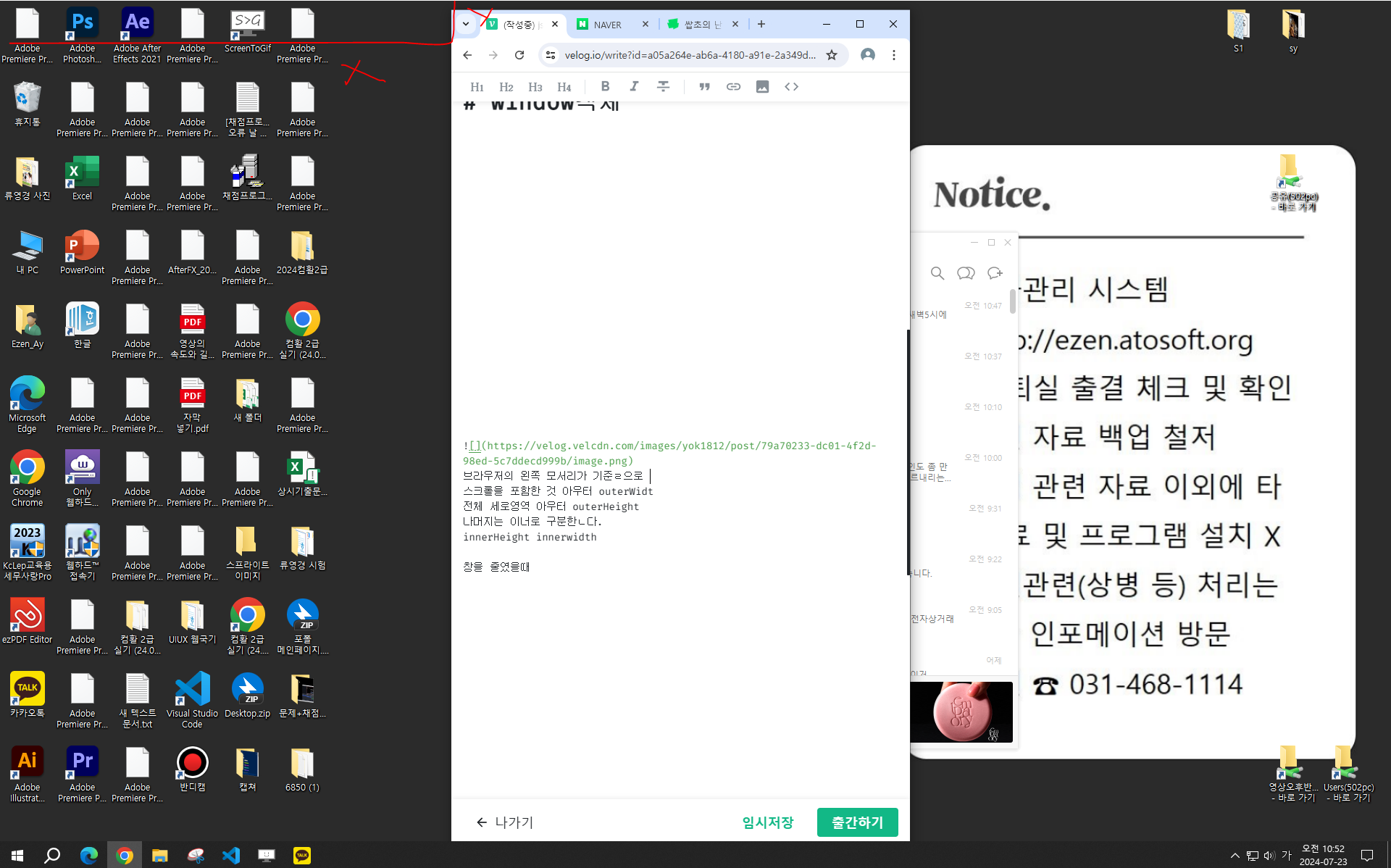Apply strikethrough formatting in editor toolbar

tap(663, 86)
